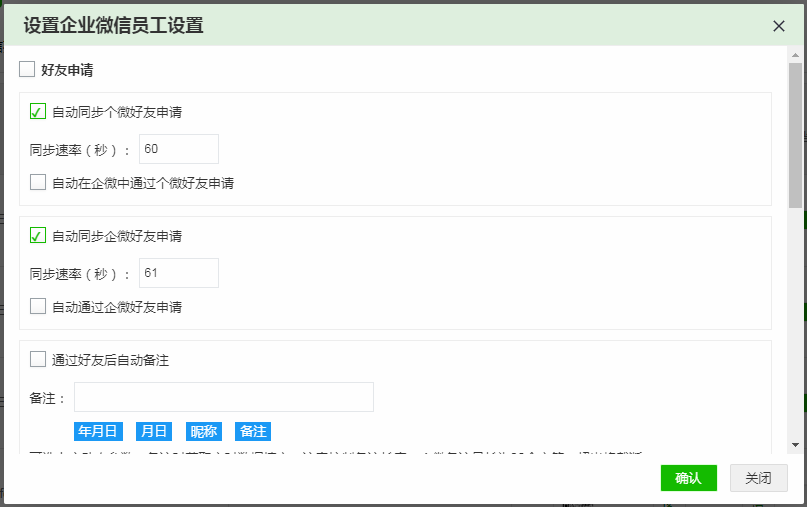The width and height of the screenshot is (807, 507).
Task: Enable 自动在企微中通过个微好友申请 checkbox
Action: [38, 183]
